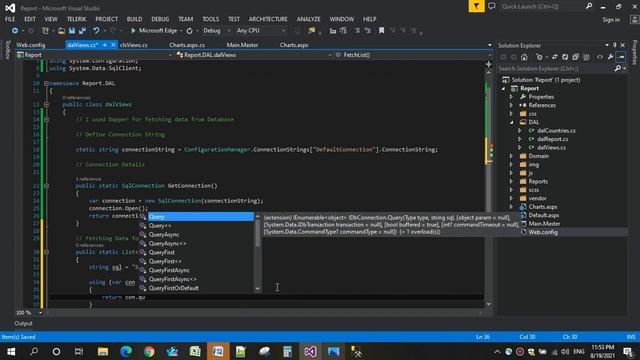The height and width of the screenshot is (360, 640).
Task: Select Default.aspx in Solution Explorer
Action: [544, 215]
